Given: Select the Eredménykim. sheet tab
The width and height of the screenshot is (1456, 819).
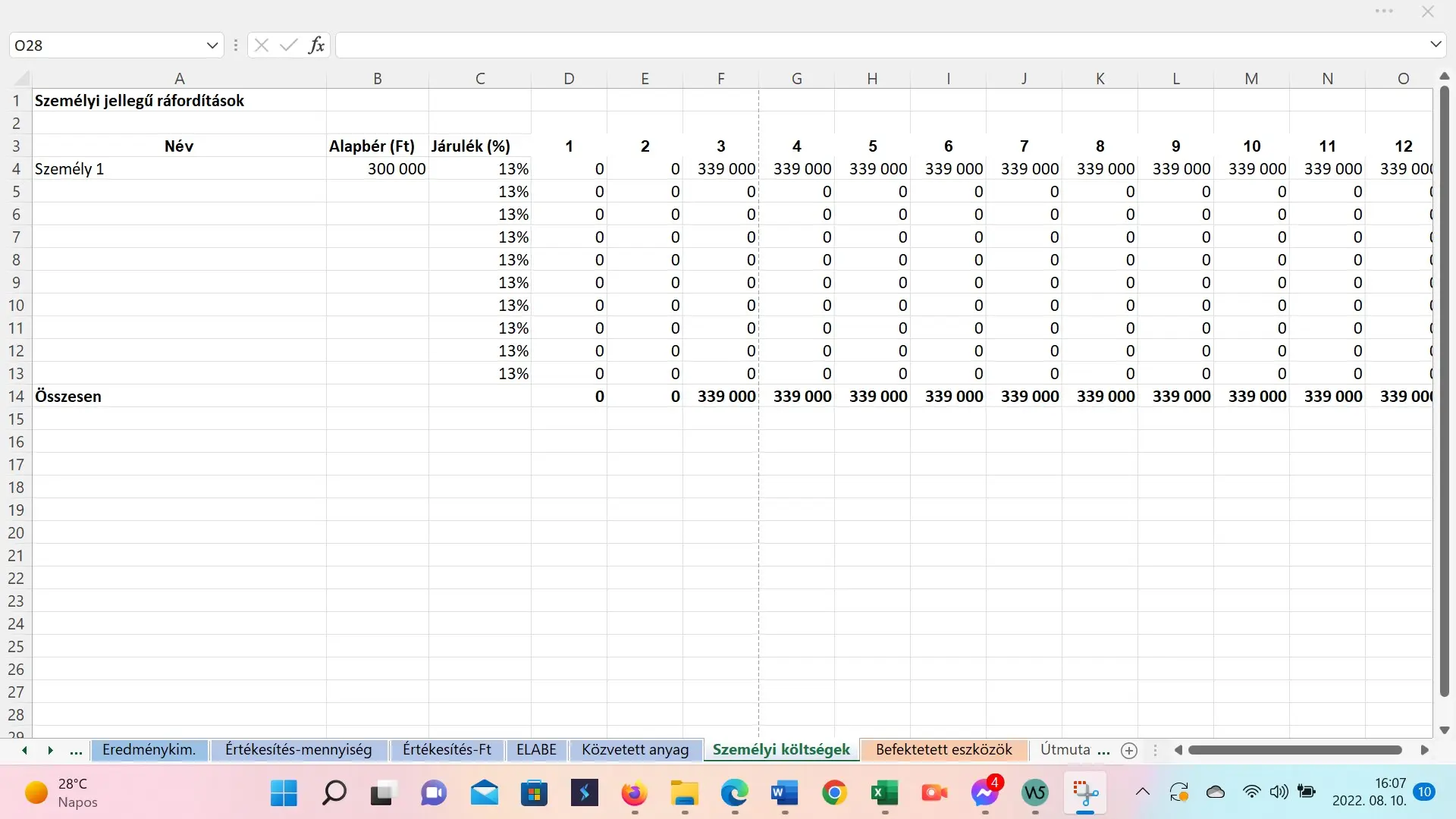Looking at the screenshot, I should coord(149,750).
